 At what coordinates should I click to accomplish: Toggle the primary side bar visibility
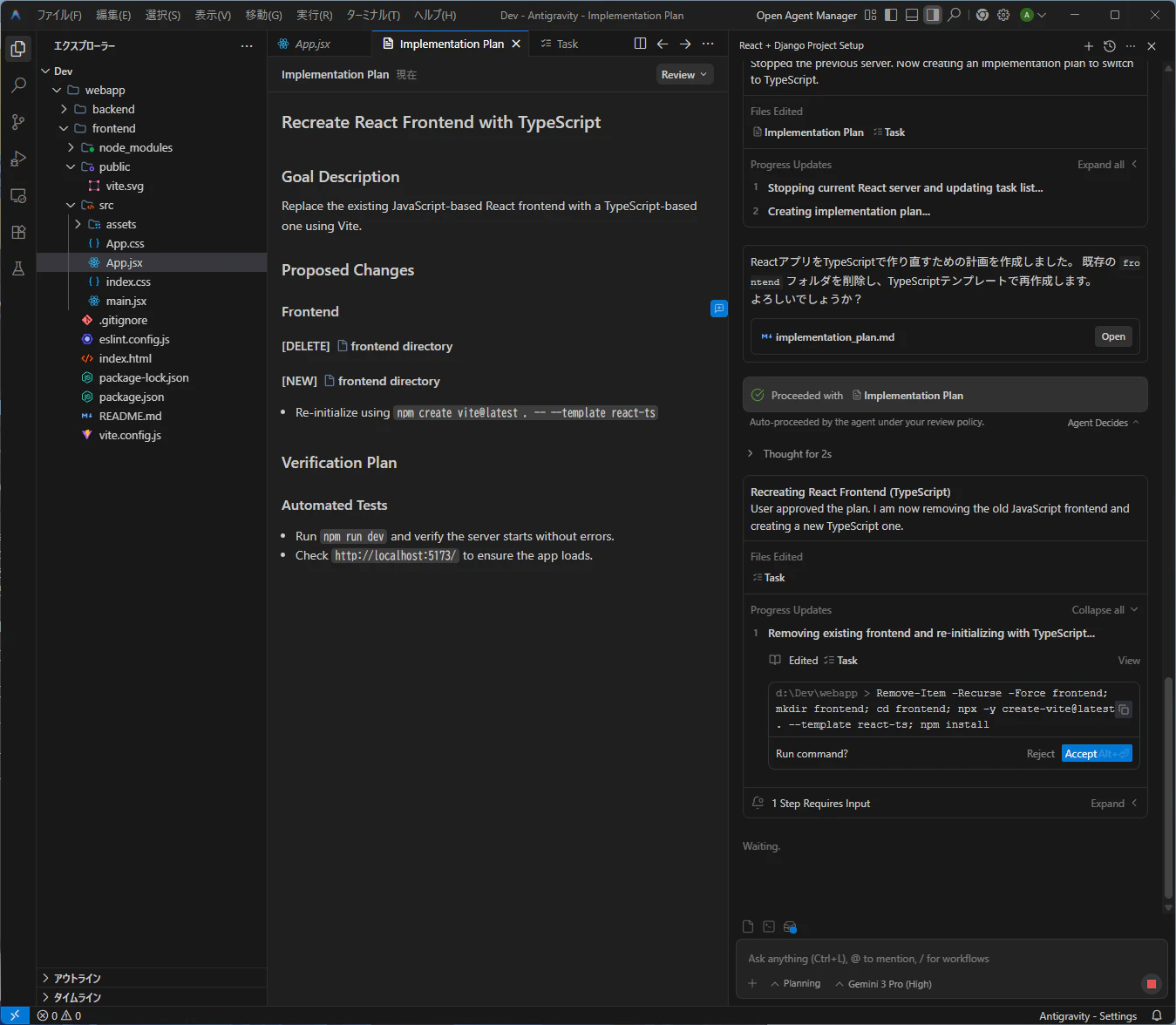891,15
